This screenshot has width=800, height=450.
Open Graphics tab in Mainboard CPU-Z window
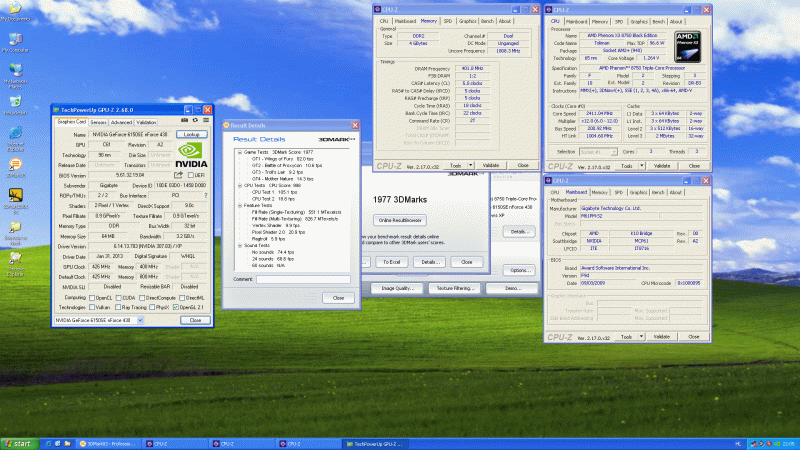[x=638, y=193]
